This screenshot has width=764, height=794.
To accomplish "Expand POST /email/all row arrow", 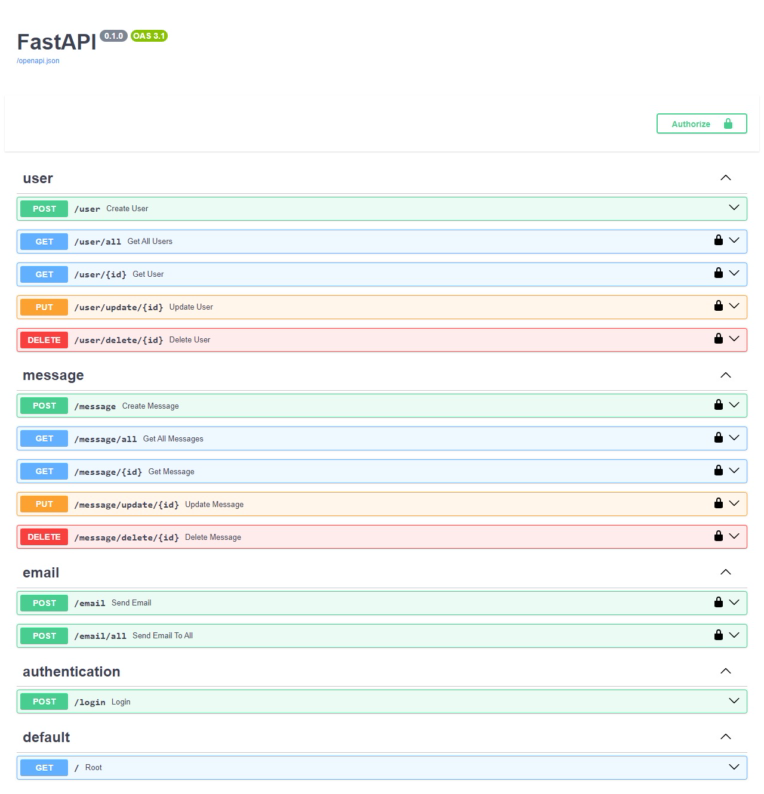I will pyautogui.click(x=734, y=635).
